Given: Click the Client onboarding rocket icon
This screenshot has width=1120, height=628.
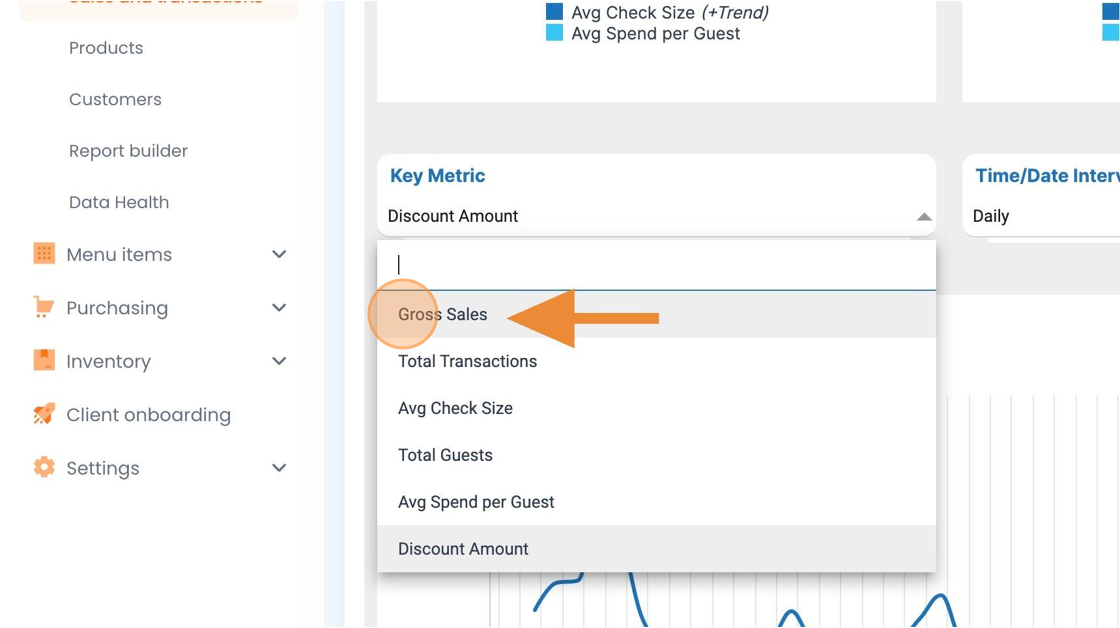Looking at the screenshot, I should click(44, 414).
